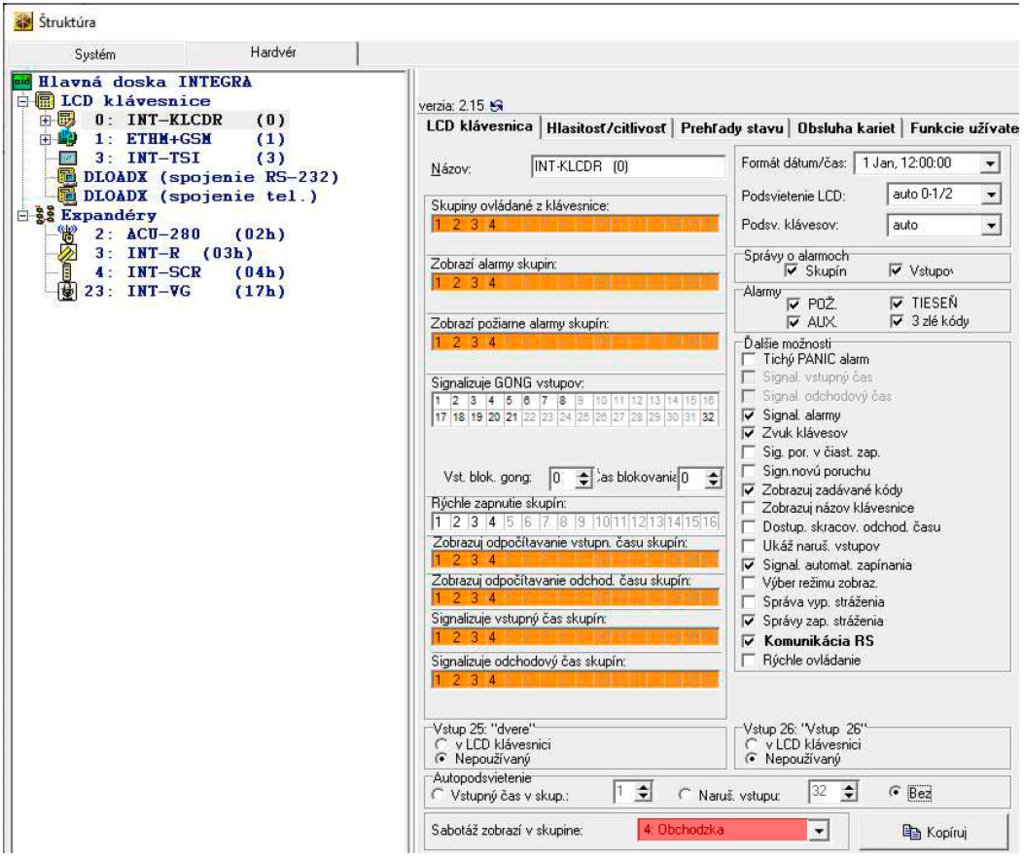Viewport: 1024px width, 859px height.
Task: Click the INT-SCR expander icon
Action: click(x=66, y=272)
